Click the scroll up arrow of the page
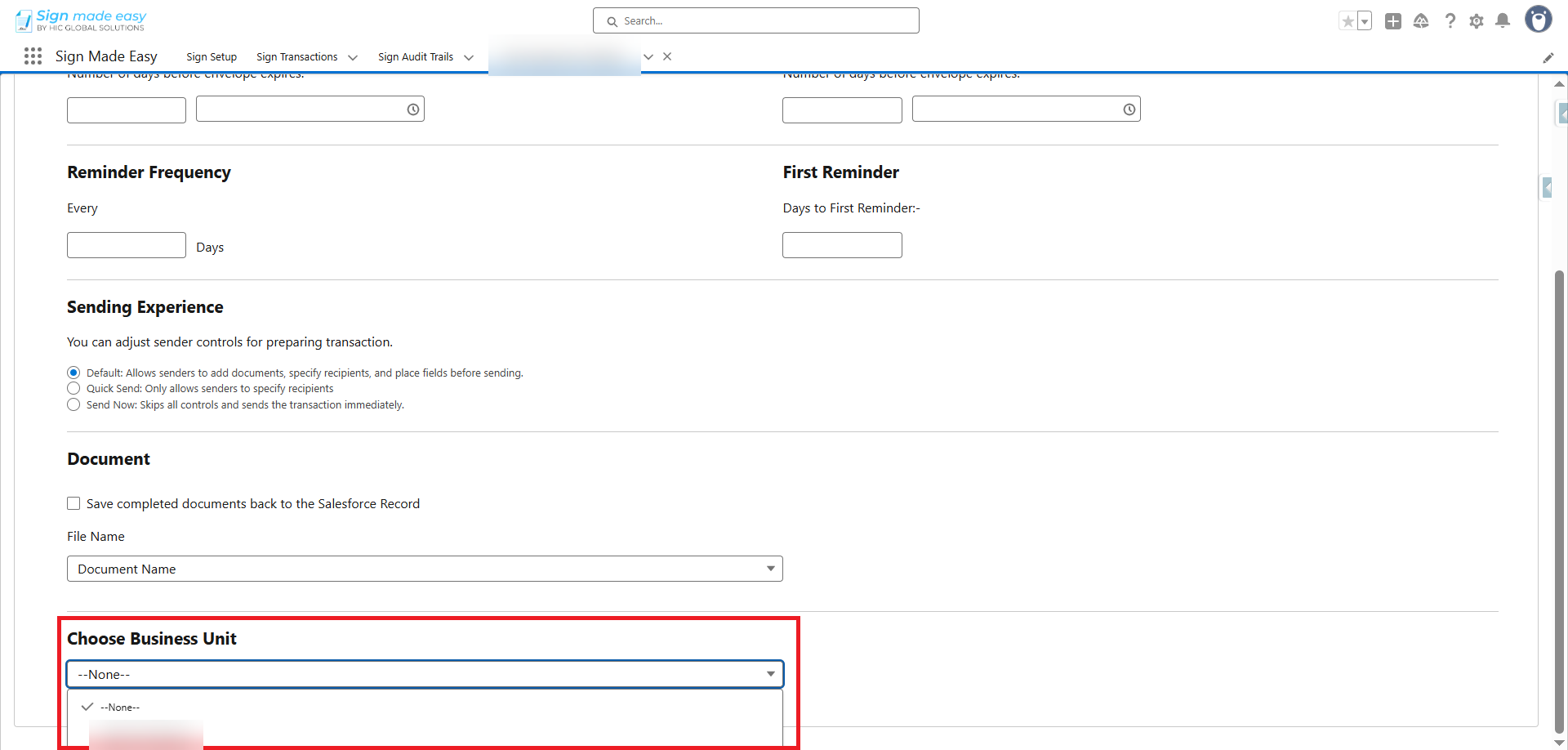The height and width of the screenshot is (750, 1568). (x=1559, y=83)
